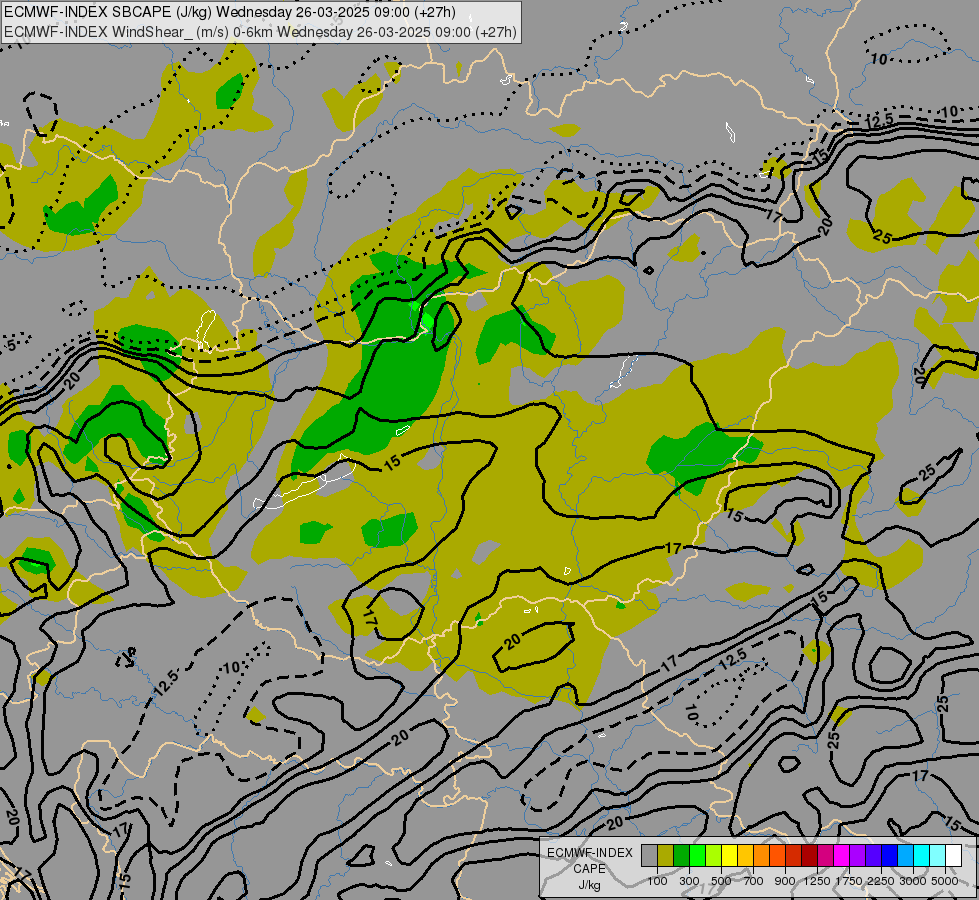Click the bright cyan legend swatch
The width and height of the screenshot is (979, 900).
(x=922, y=855)
